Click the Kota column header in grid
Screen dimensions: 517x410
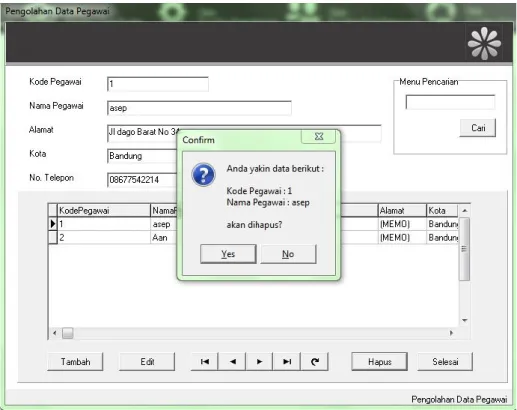(x=442, y=210)
